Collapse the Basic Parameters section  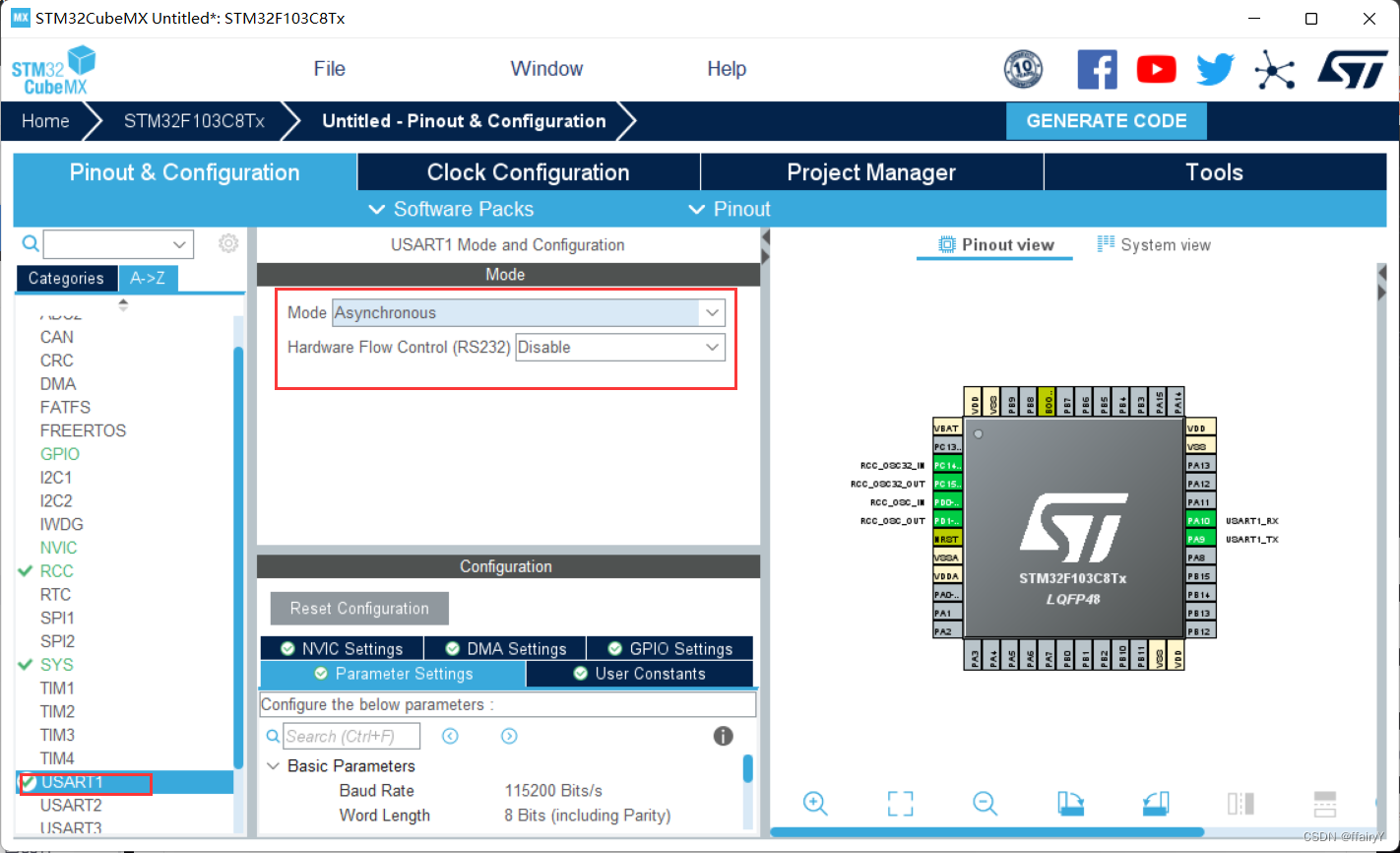[273, 766]
